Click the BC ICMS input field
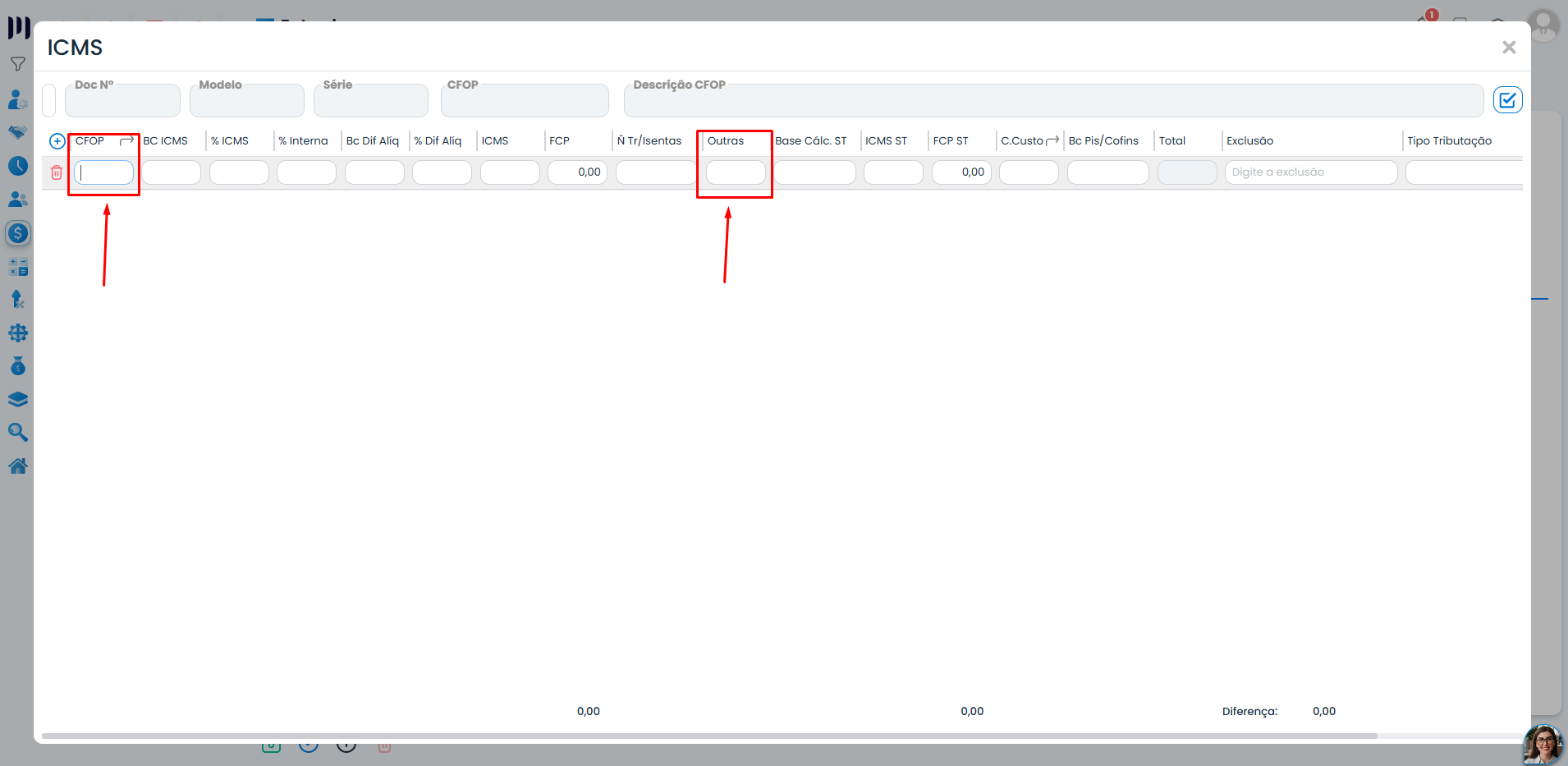 click(172, 172)
